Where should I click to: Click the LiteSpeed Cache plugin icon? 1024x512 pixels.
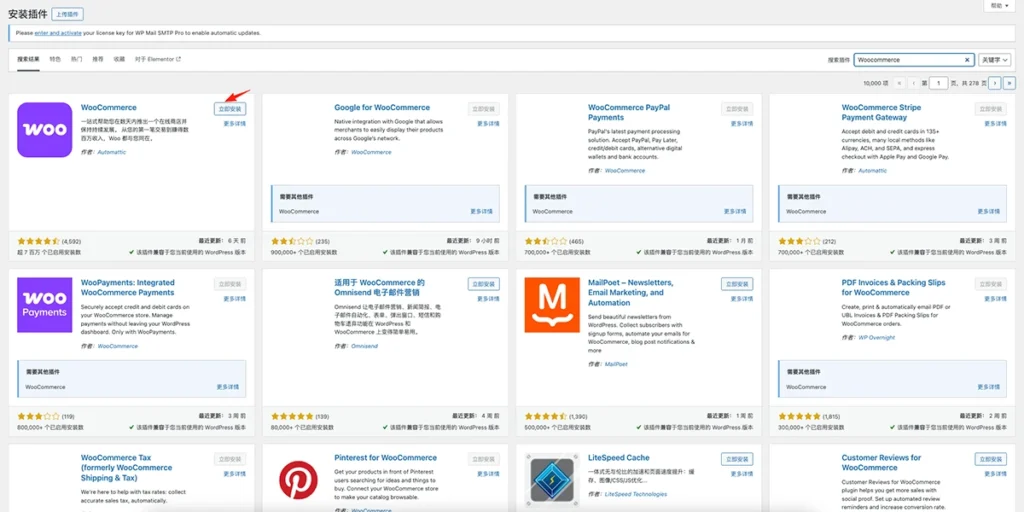(x=552, y=480)
